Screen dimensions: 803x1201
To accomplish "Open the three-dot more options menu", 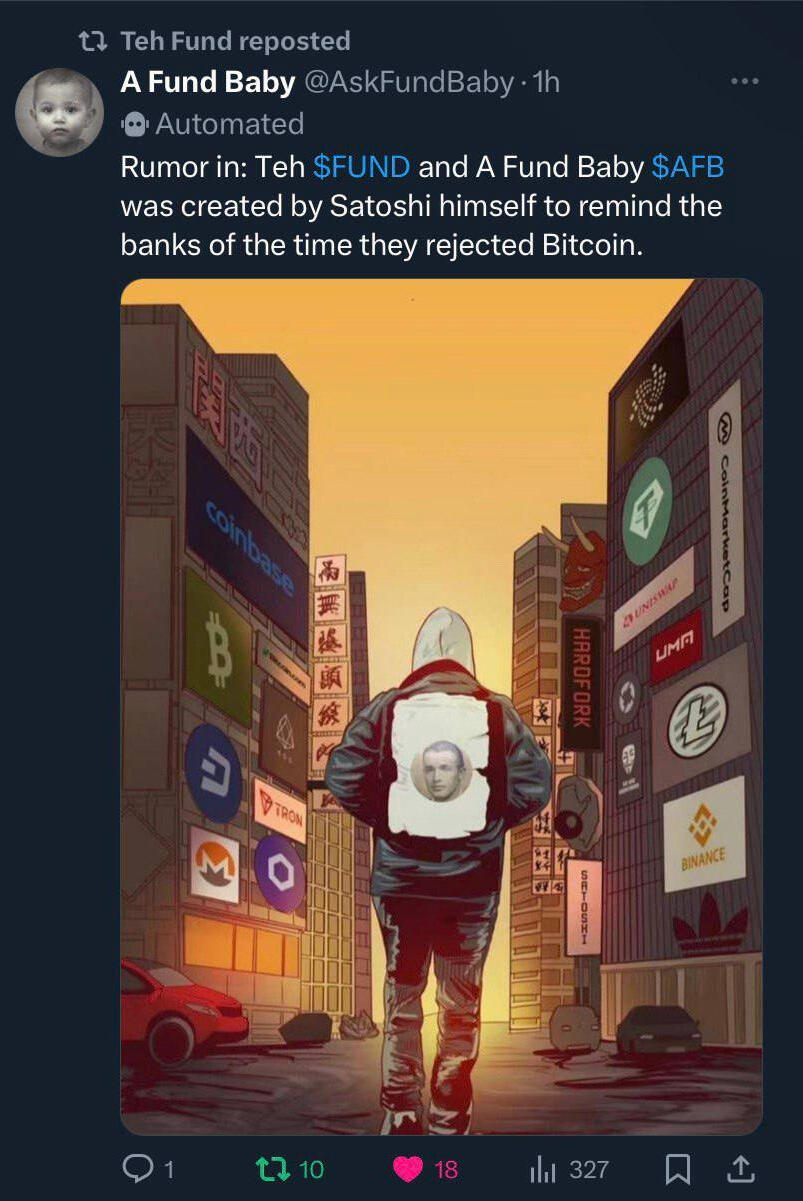I will point(745,82).
